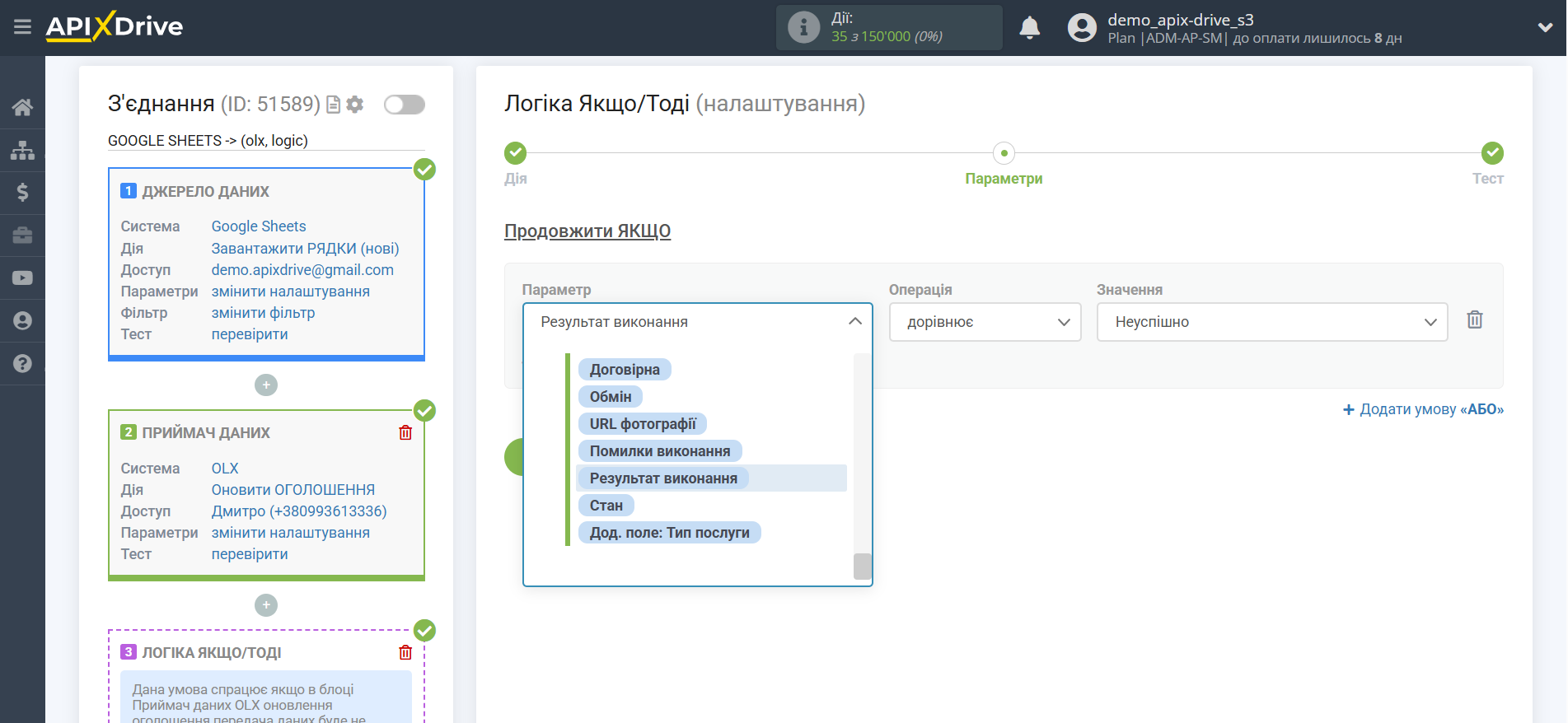Open Дмитро (+380993613336) access link
Viewport: 1568px width, 723px height.
[x=299, y=511]
